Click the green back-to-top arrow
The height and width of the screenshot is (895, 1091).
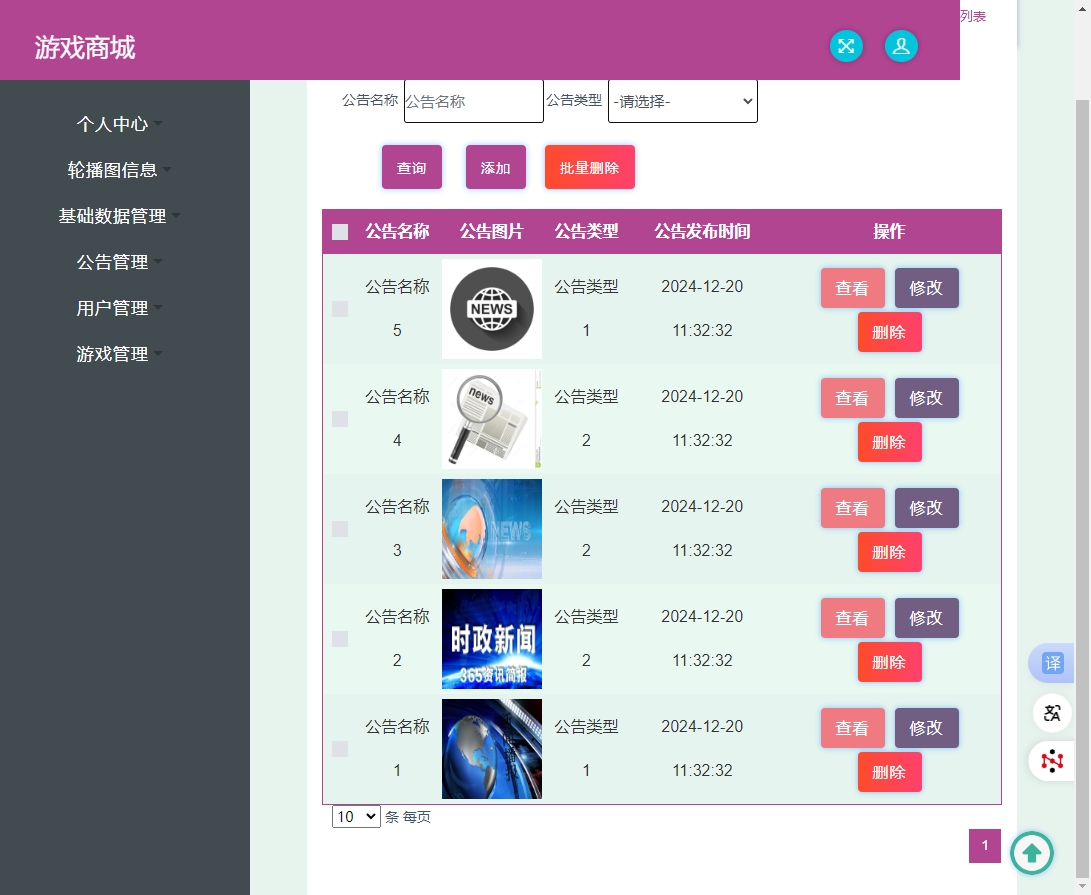click(1032, 852)
